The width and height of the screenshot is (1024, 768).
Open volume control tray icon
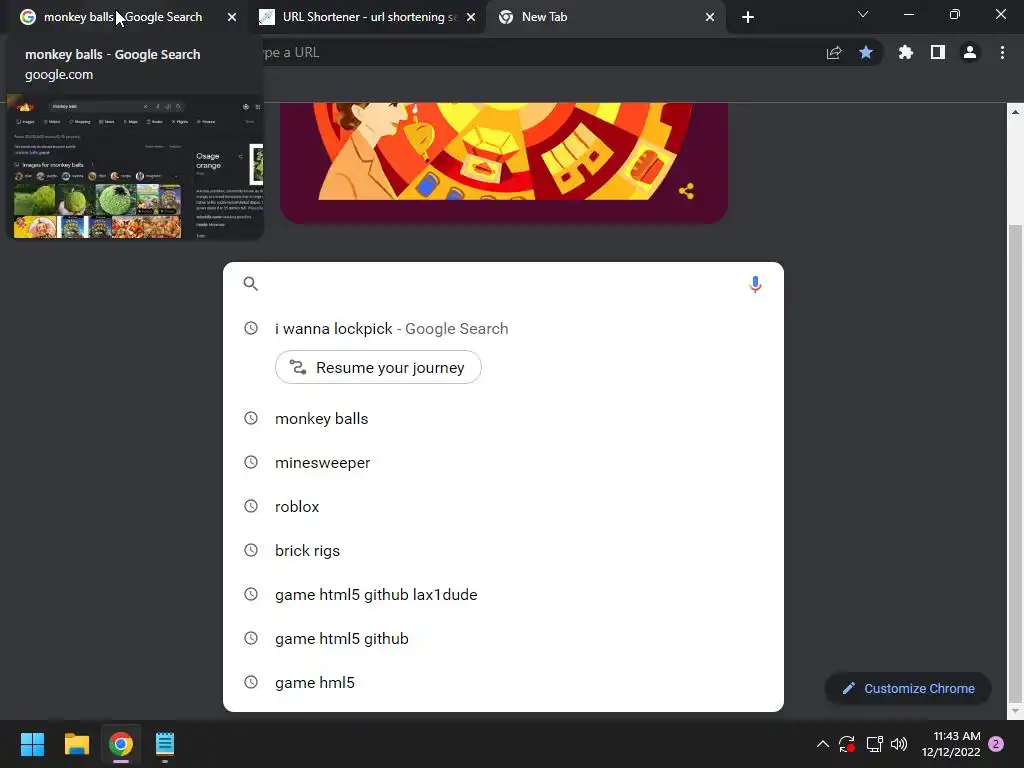(899, 744)
